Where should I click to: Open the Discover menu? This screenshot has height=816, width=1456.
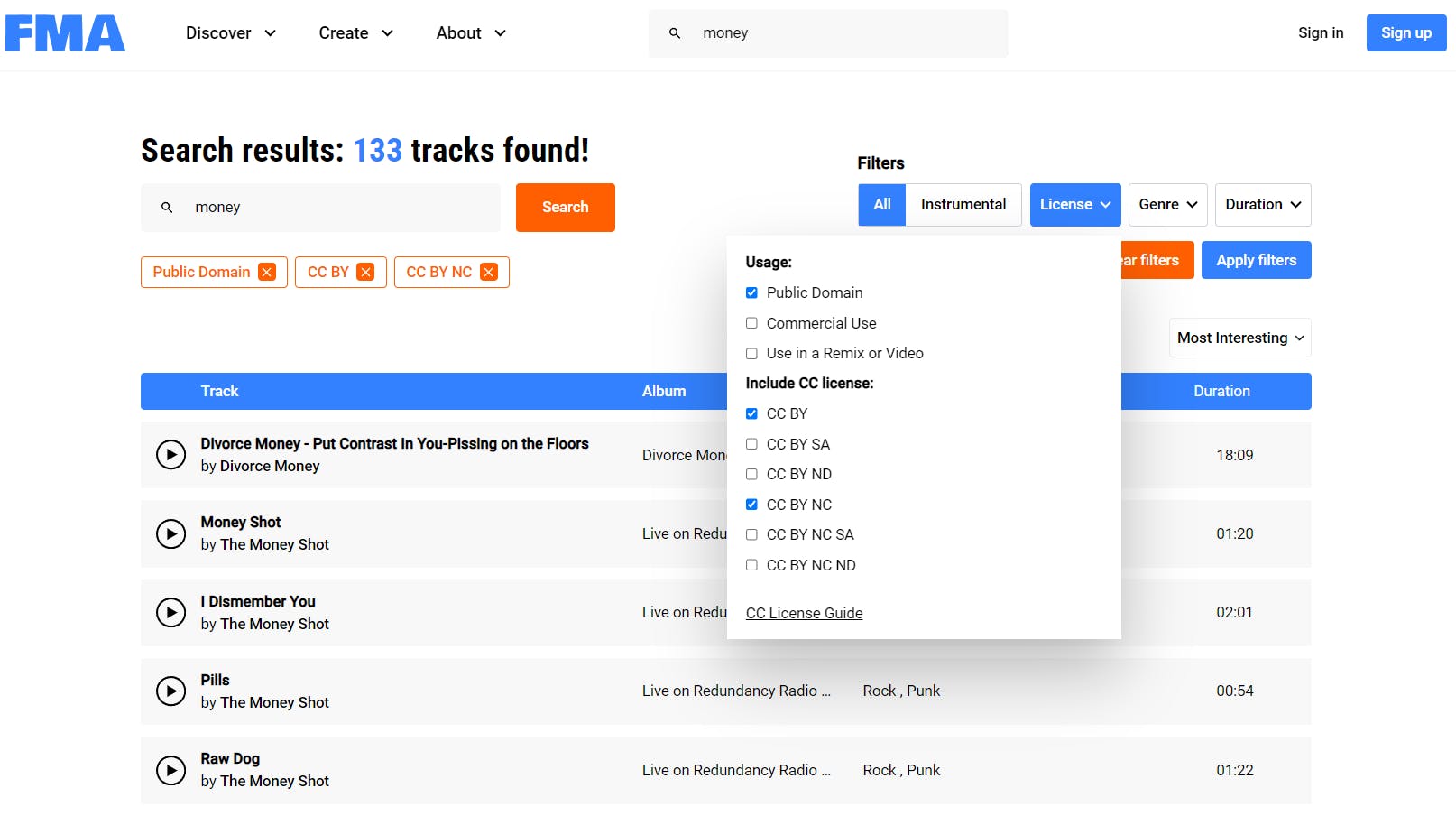click(230, 33)
